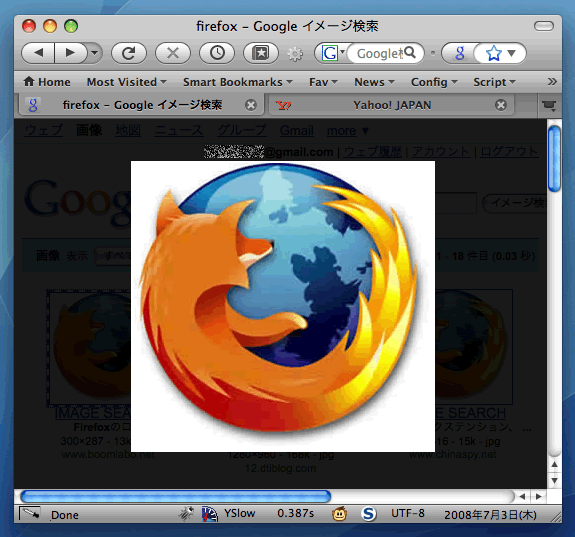The width and height of the screenshot is (575, 537).
Task: Click the 0.387s load time text
Action: (x=296, y=514)
